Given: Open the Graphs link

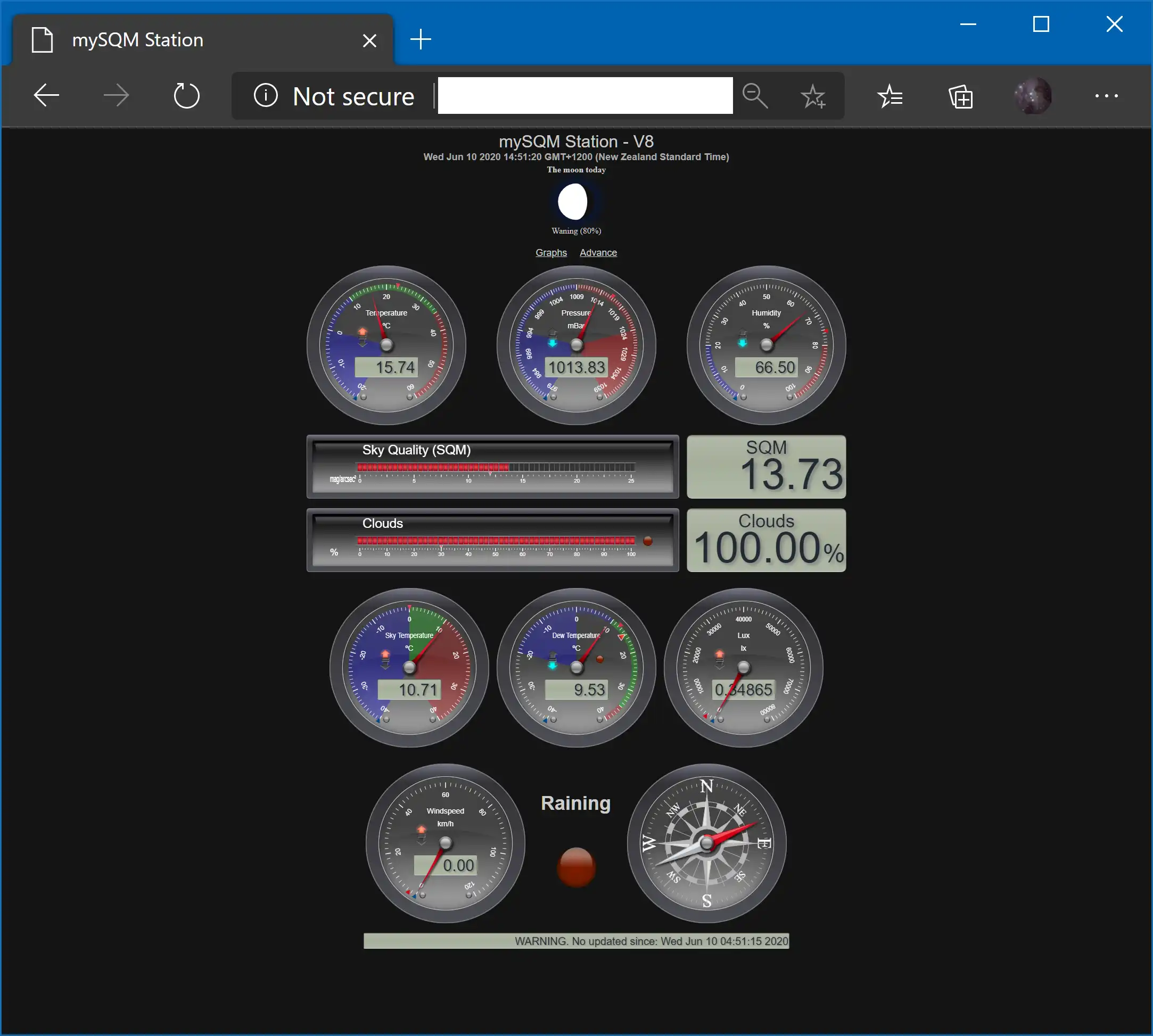Looking at the screenshot, I should pyautogui.click(x=550, y=252).
